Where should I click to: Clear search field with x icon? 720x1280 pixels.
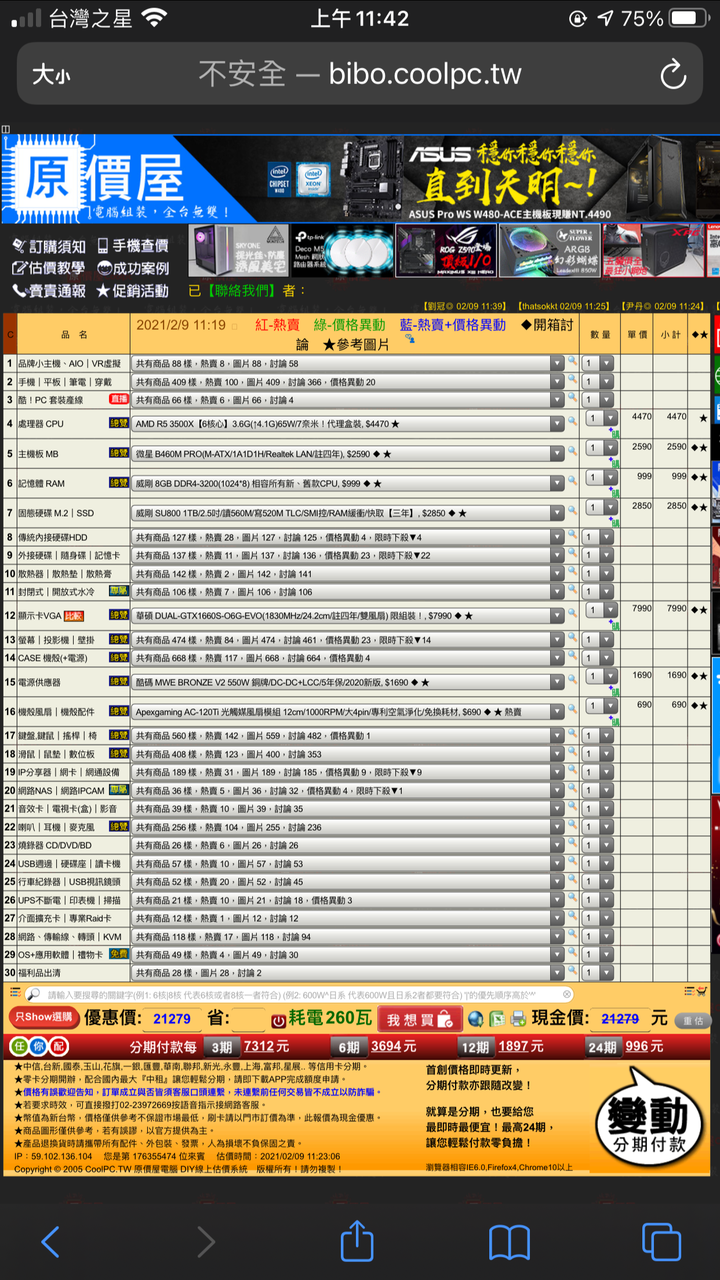567,995
